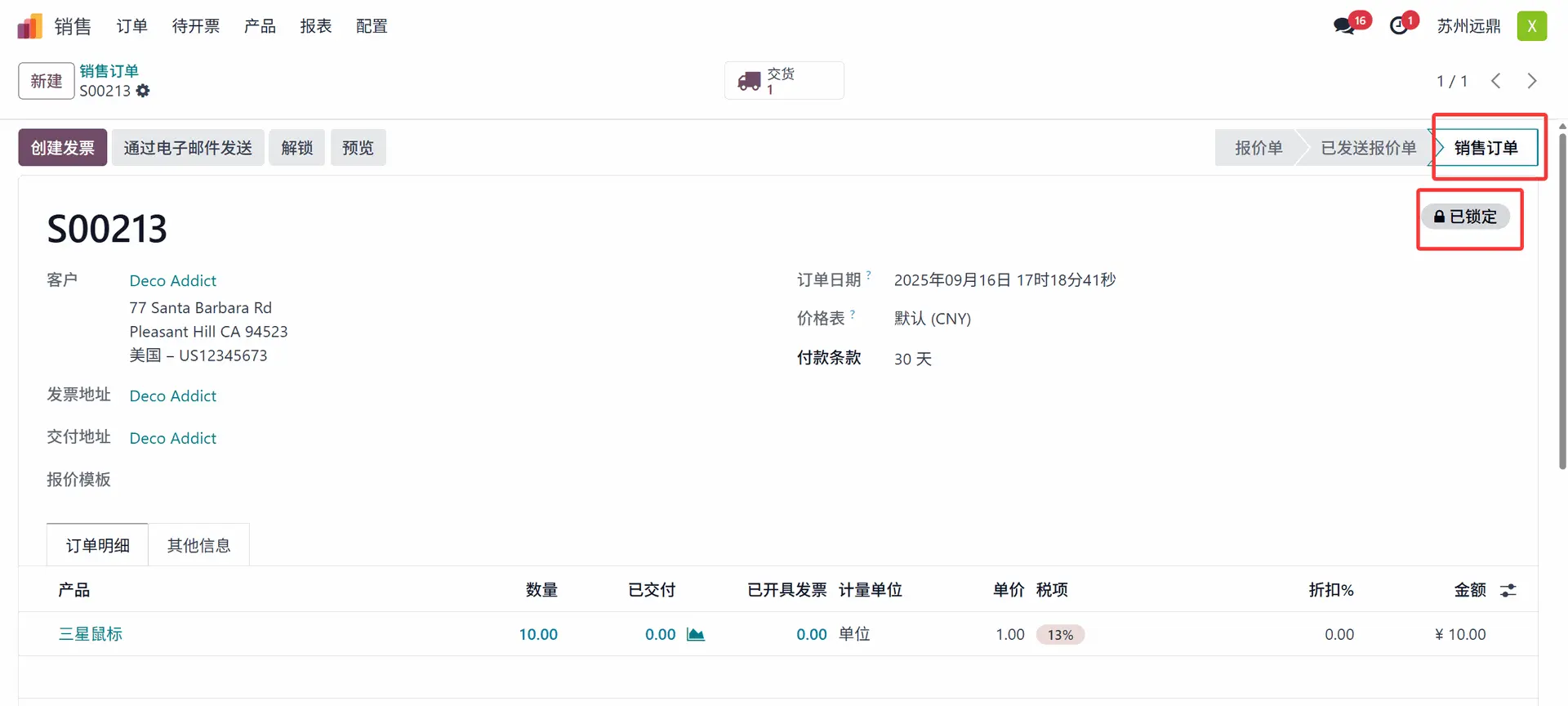
Task: Open the 配置 menu
Action: [x=372, y=26]
